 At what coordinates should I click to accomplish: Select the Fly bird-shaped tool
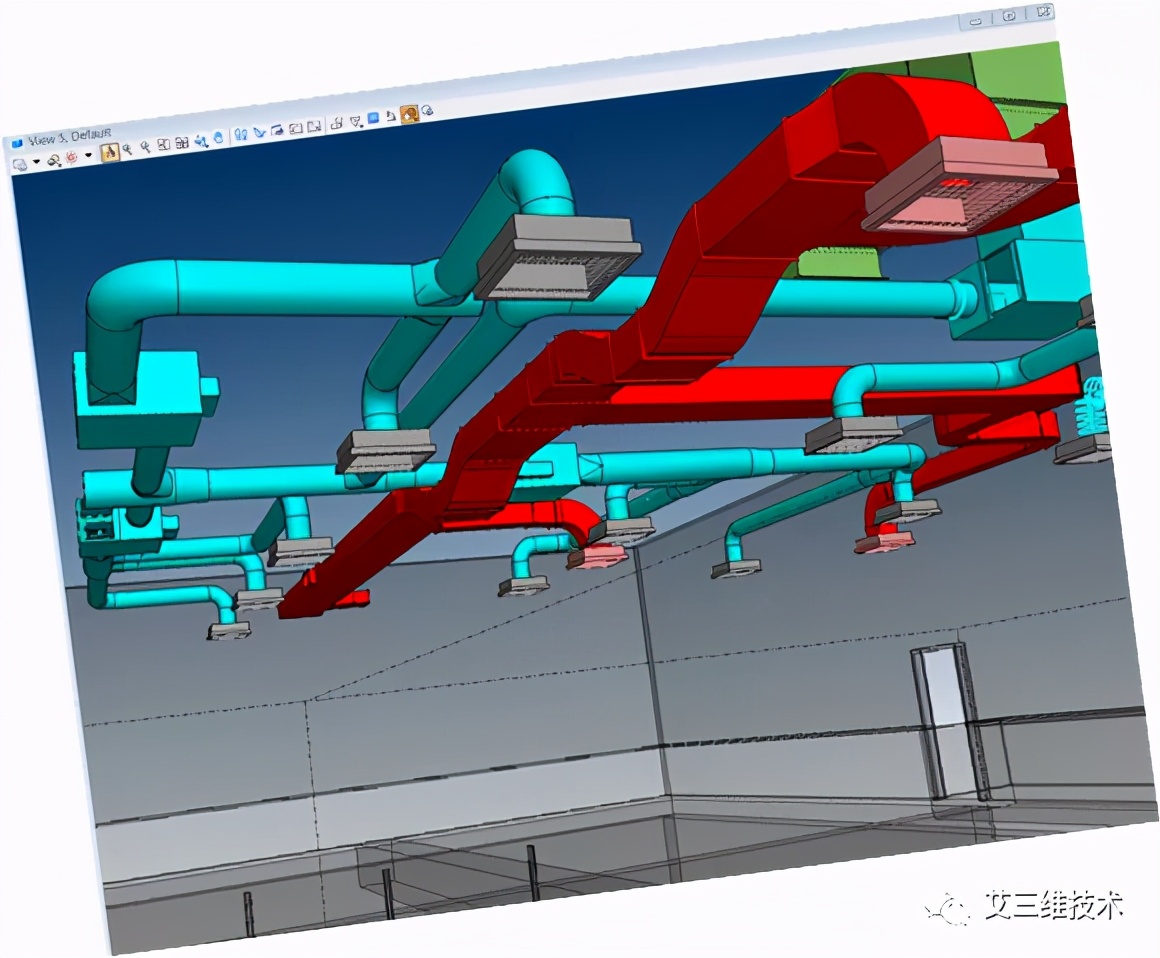259,132
